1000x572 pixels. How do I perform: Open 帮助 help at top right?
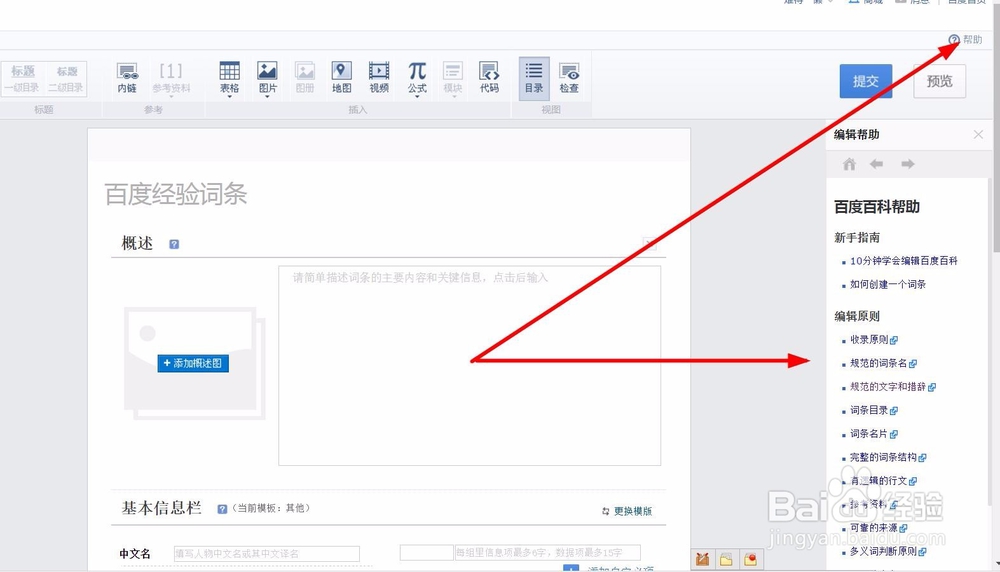click(x=965, y=40)
